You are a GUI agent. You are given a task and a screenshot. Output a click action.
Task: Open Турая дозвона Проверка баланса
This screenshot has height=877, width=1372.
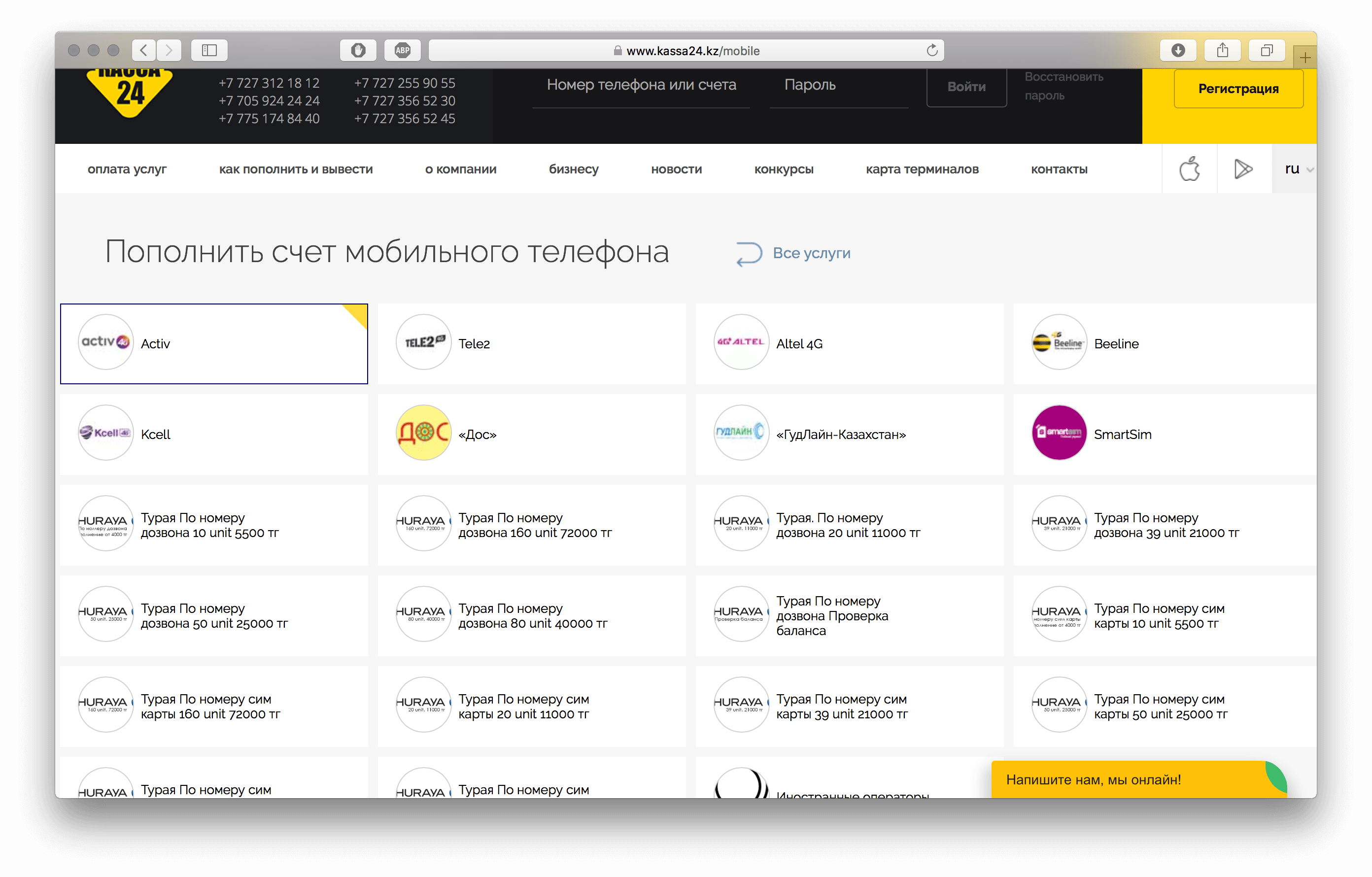[849, 615]
